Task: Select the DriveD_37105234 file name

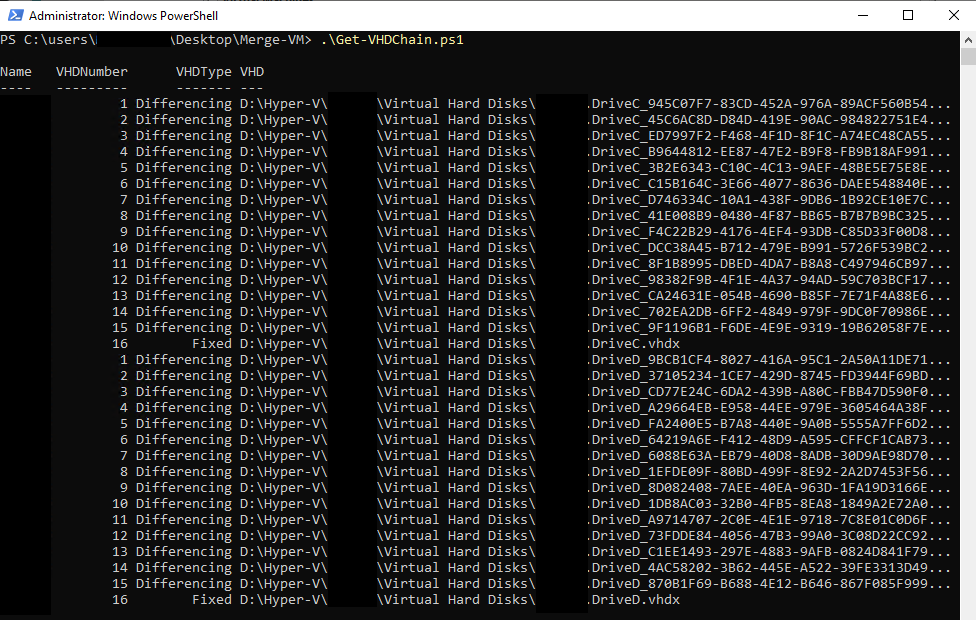Action: 769,376
